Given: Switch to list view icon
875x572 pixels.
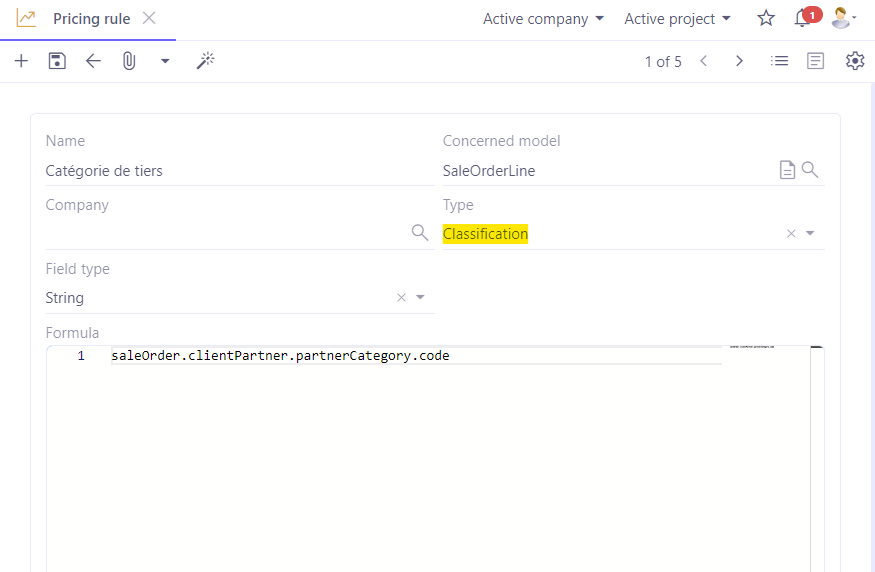Looking at the screenshot, I should (780, 61).
